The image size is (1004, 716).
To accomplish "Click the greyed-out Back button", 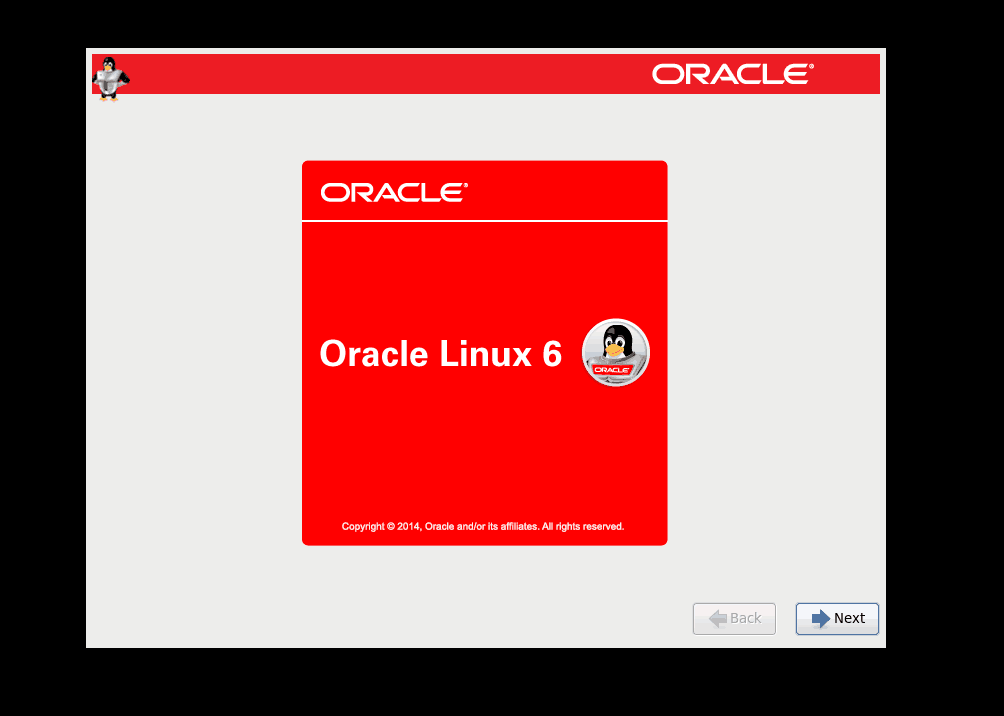I will 734,618.
